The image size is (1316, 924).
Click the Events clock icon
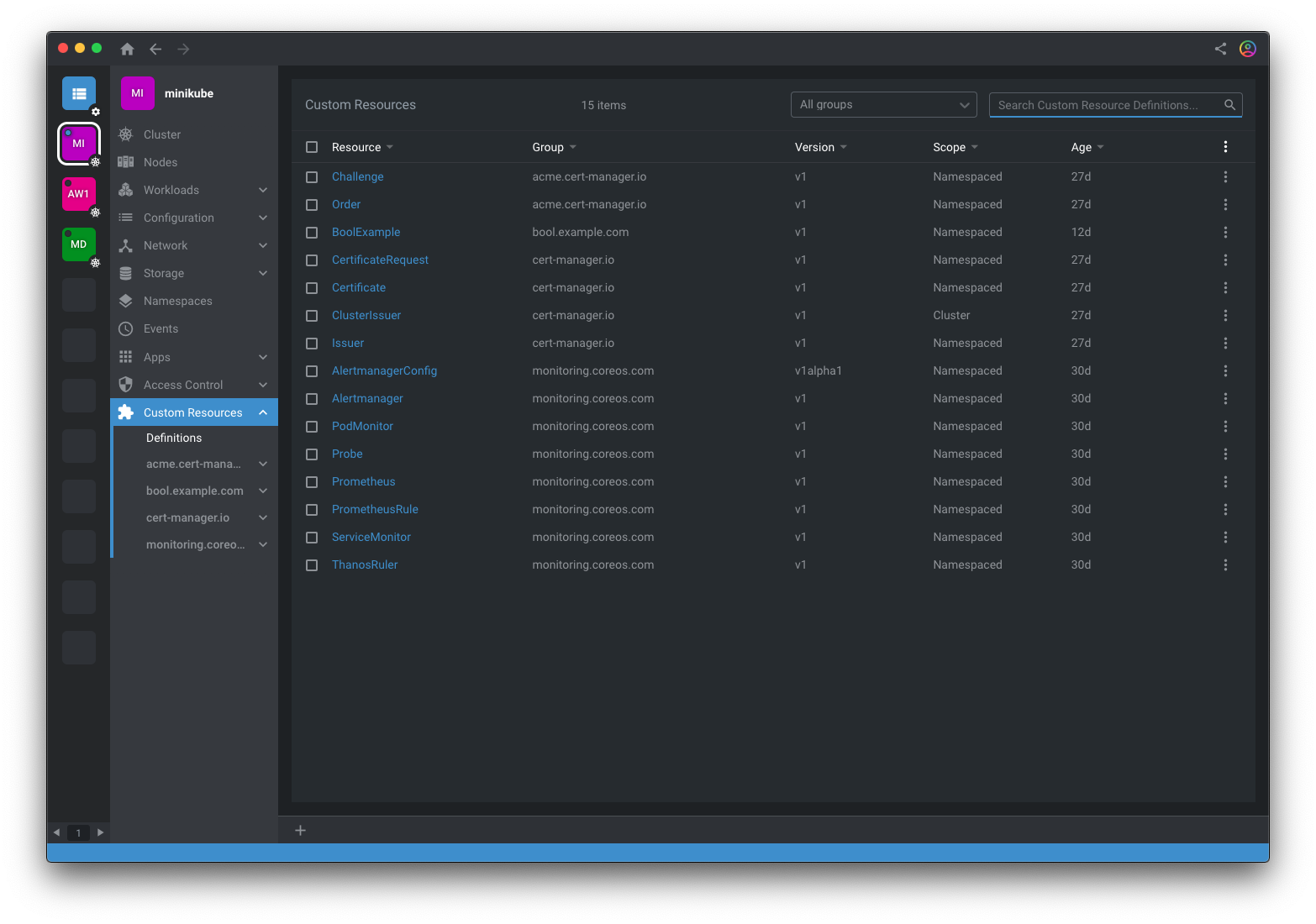click(x=126, y=328)
